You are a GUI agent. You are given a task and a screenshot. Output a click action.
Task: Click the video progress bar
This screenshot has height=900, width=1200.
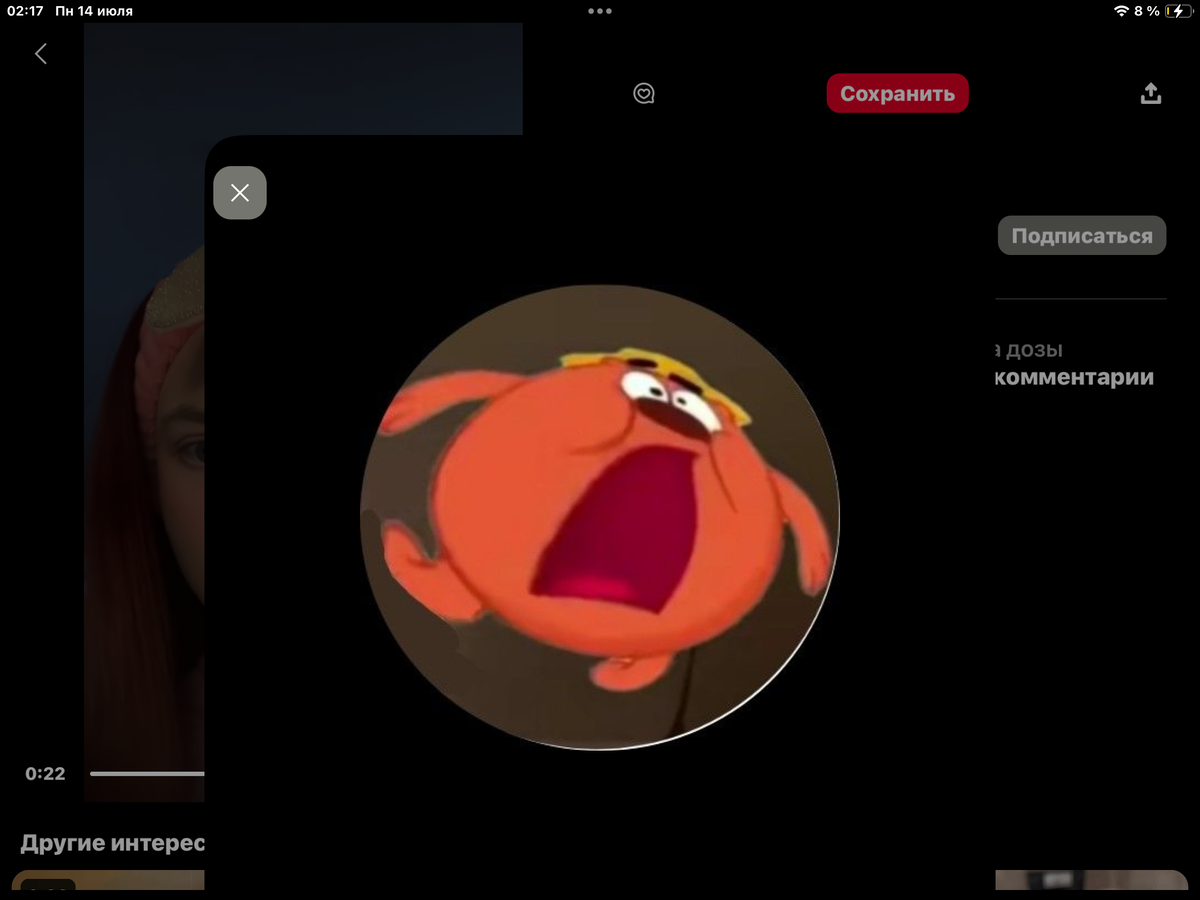tap(147, 773)
